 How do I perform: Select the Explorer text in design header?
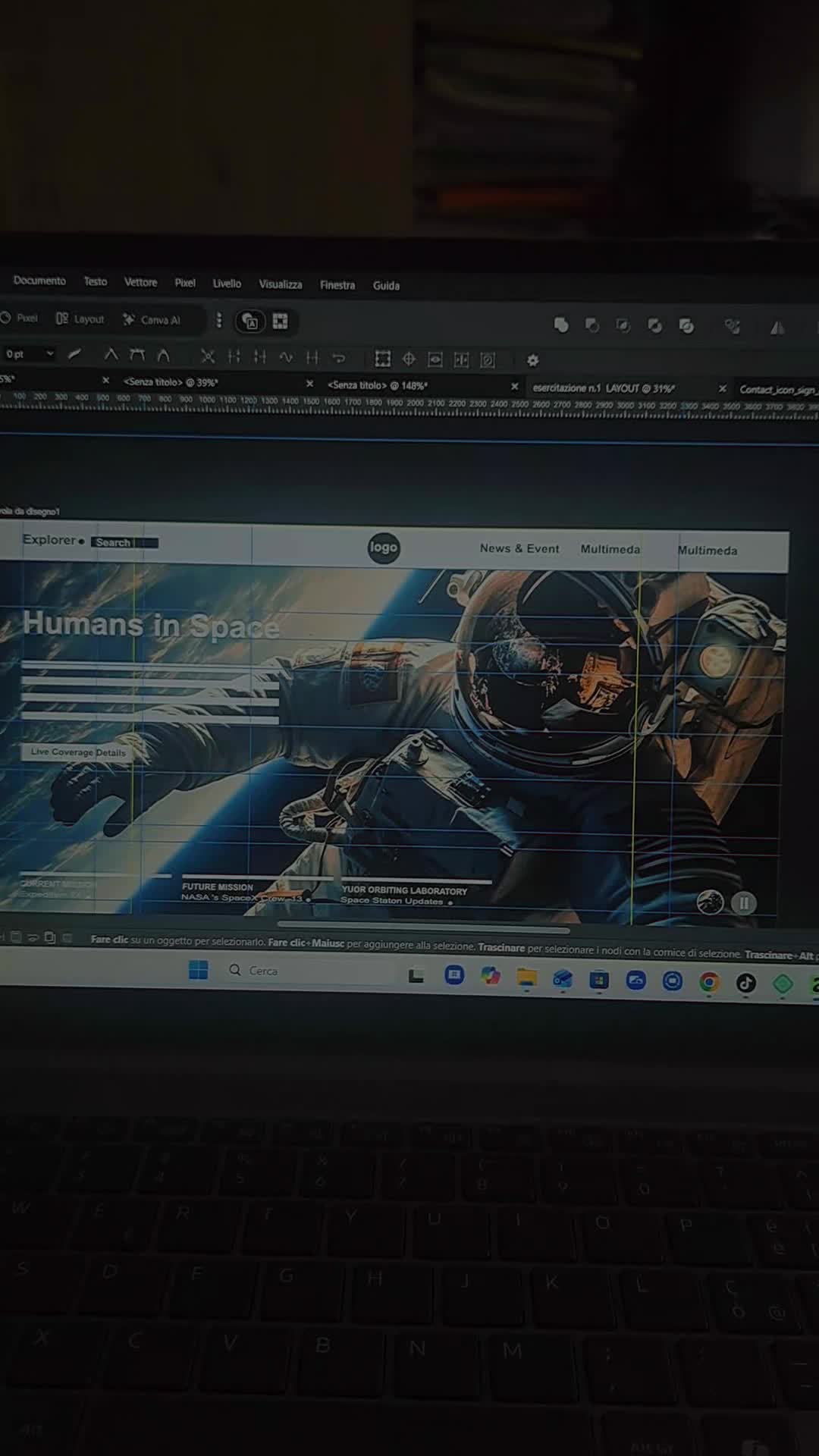49,540
